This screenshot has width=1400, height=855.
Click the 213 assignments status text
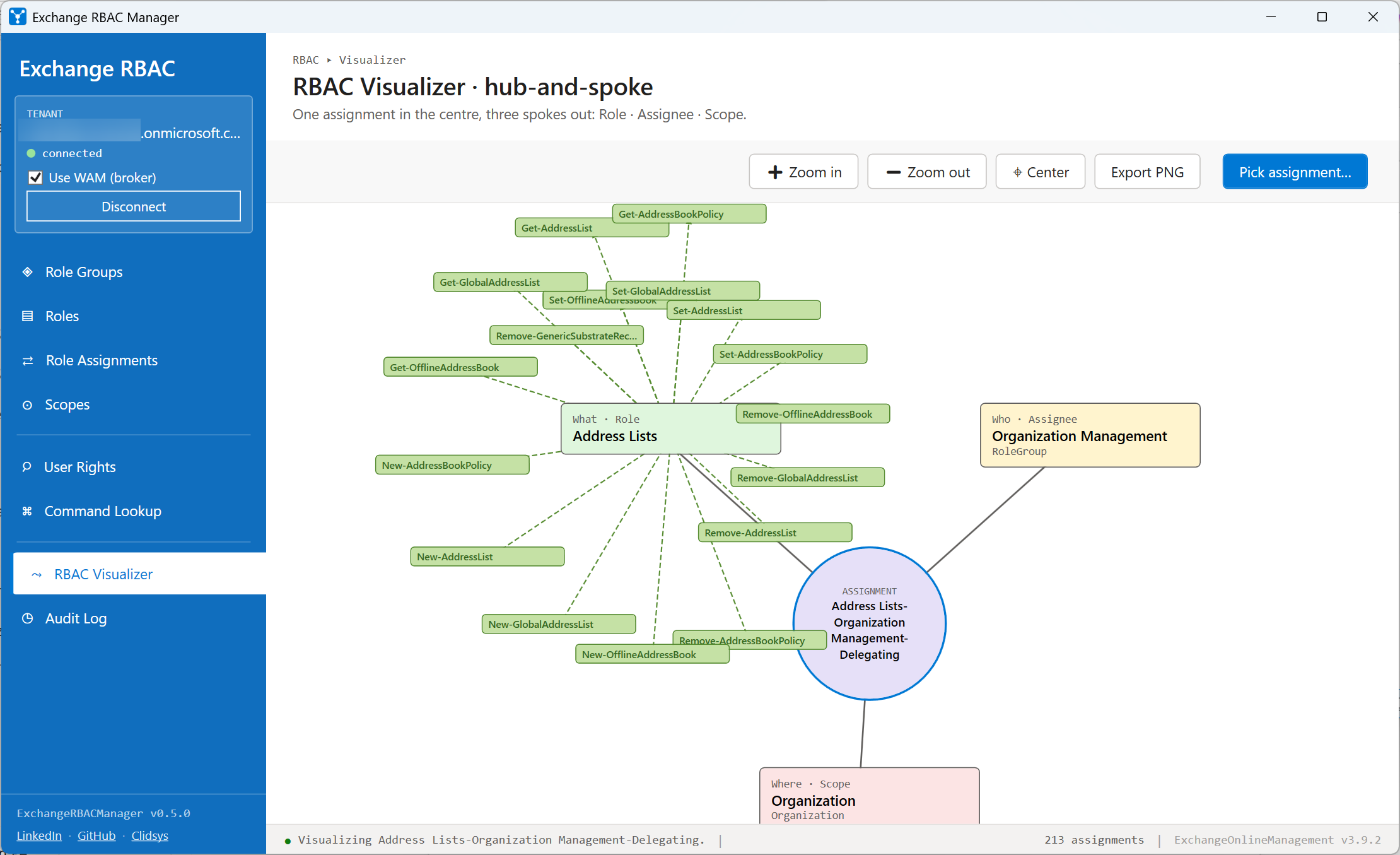point(1094,840)
